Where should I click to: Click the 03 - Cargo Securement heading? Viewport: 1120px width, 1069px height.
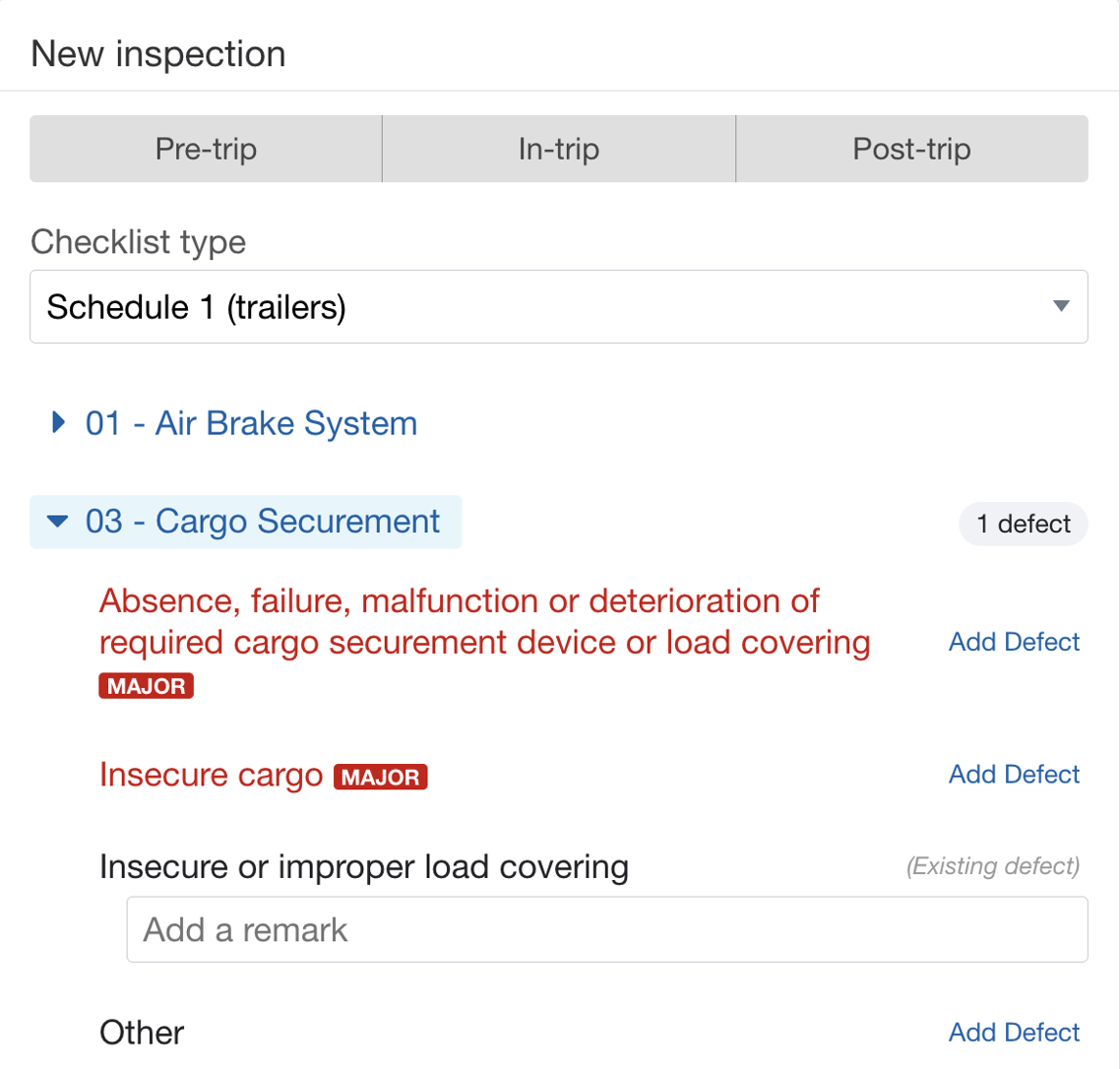263,521
